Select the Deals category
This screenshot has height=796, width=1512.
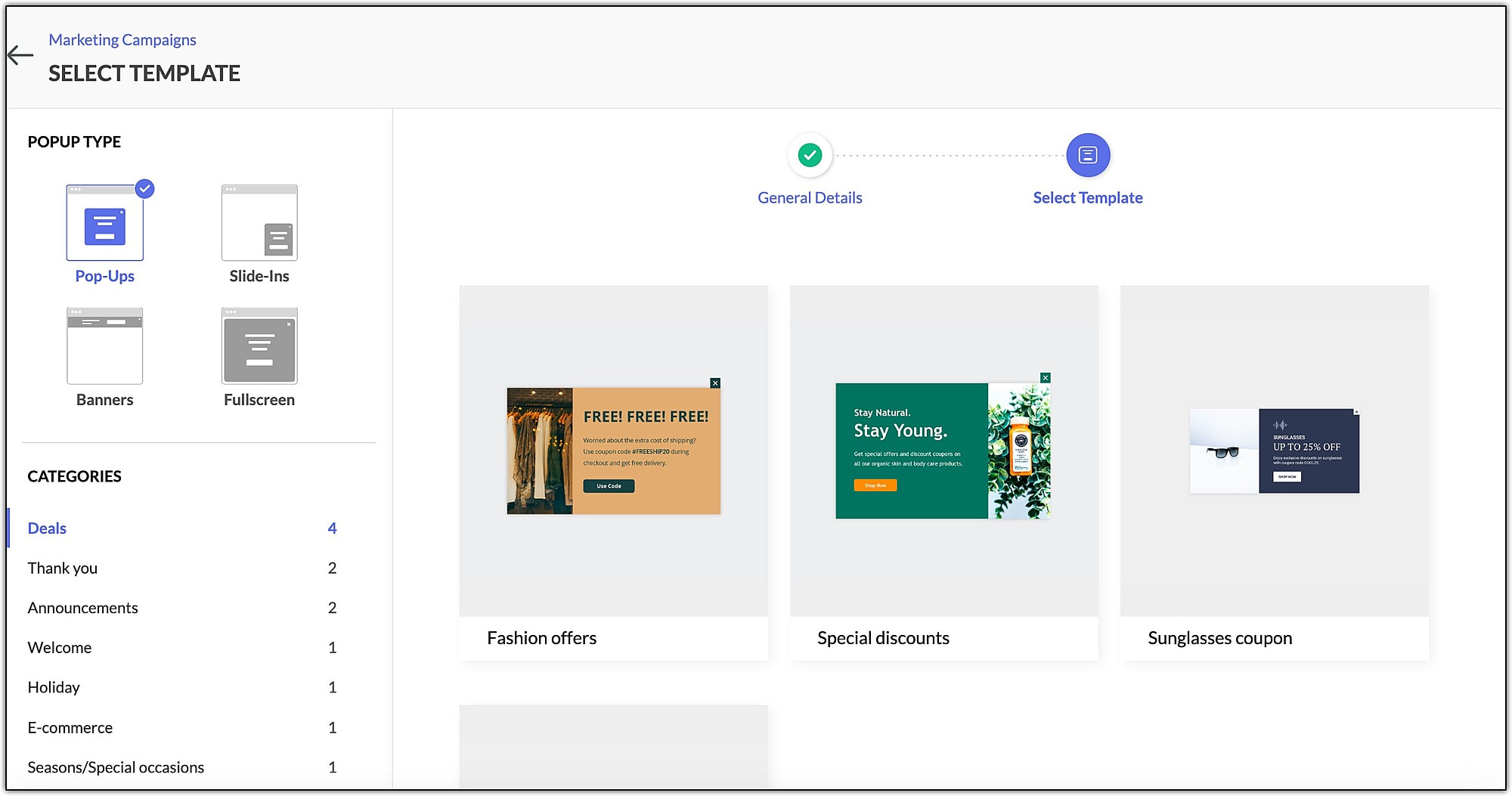click(182, 528)
